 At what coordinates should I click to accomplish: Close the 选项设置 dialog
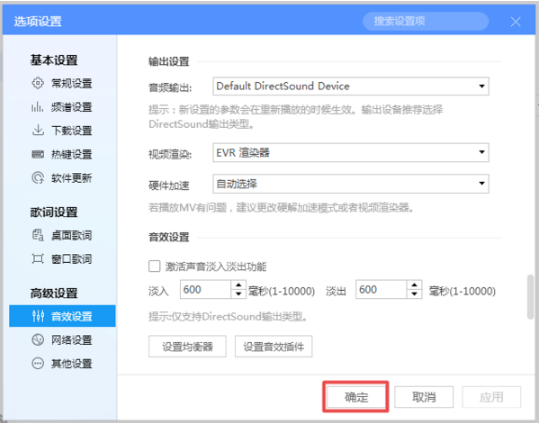point(516,22)
